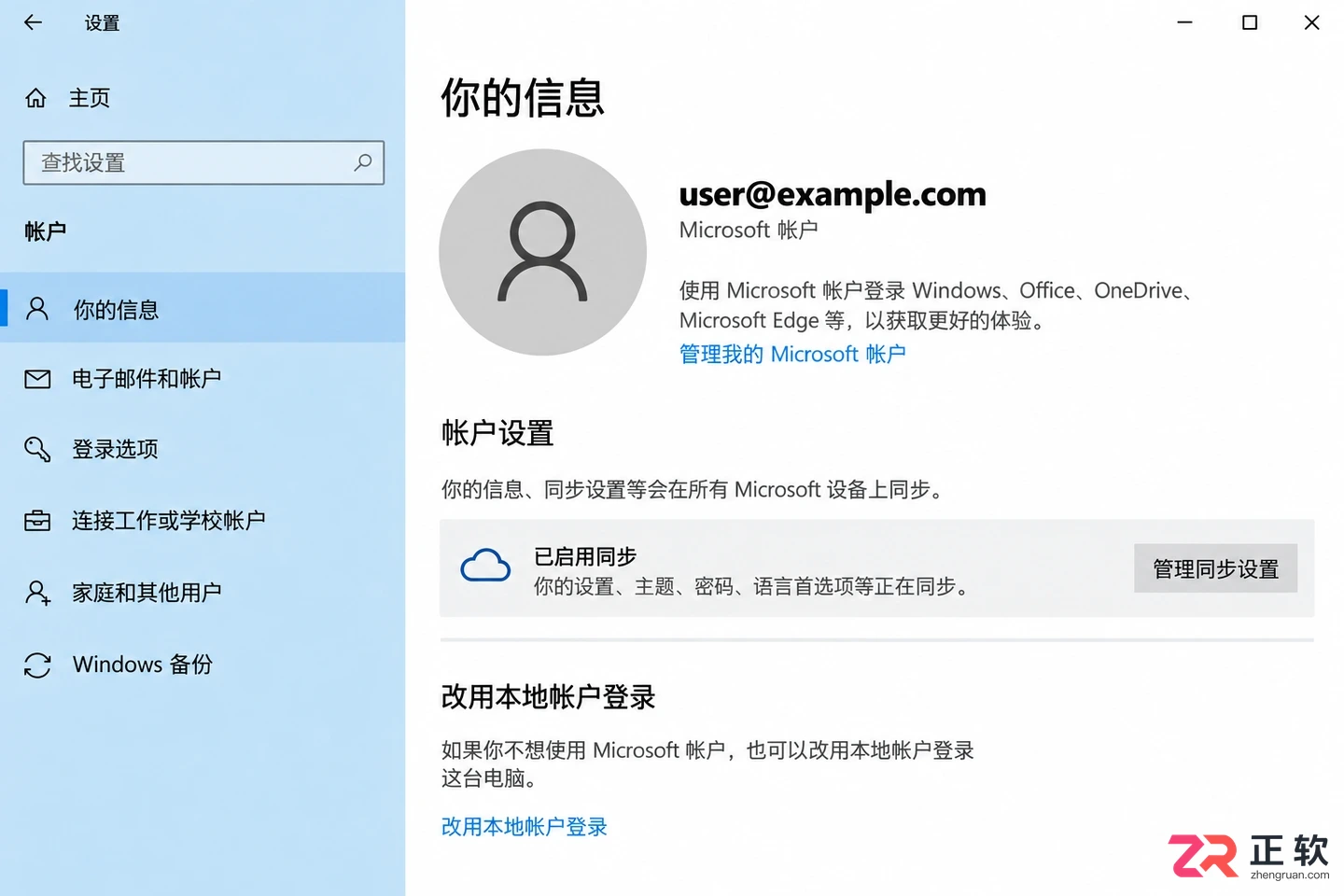Image resolution: width=1344 pixels, height=896 pixels.
Task: Click the envelope icon for 电子邮件和帐户
Action: click(37, 379)
